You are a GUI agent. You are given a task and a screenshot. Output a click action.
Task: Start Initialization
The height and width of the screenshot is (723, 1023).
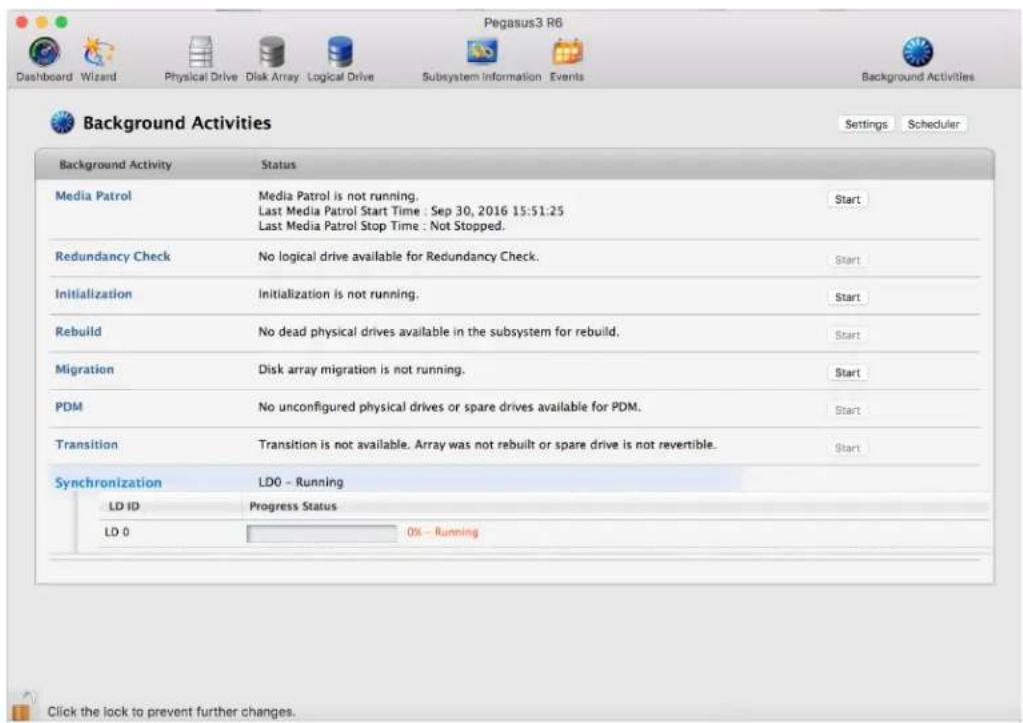(847, 298)
